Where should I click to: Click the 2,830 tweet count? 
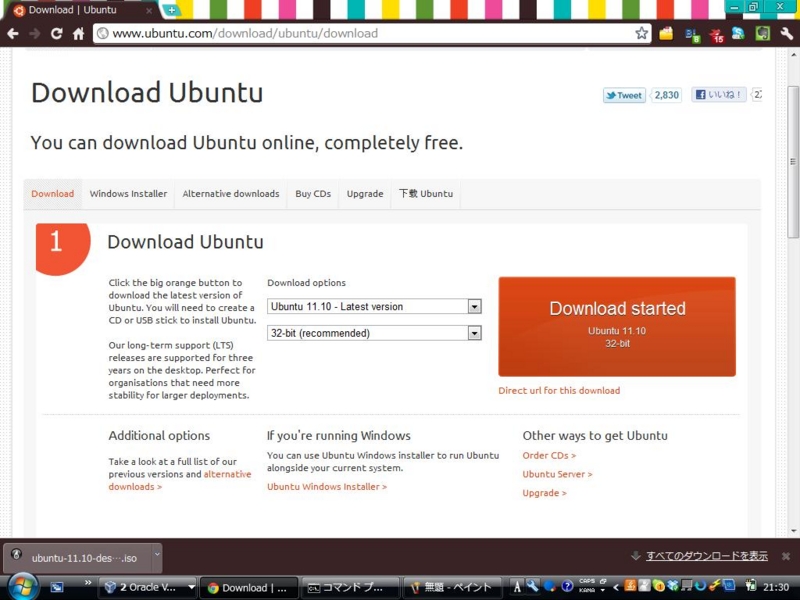click(x=666, y=95)
